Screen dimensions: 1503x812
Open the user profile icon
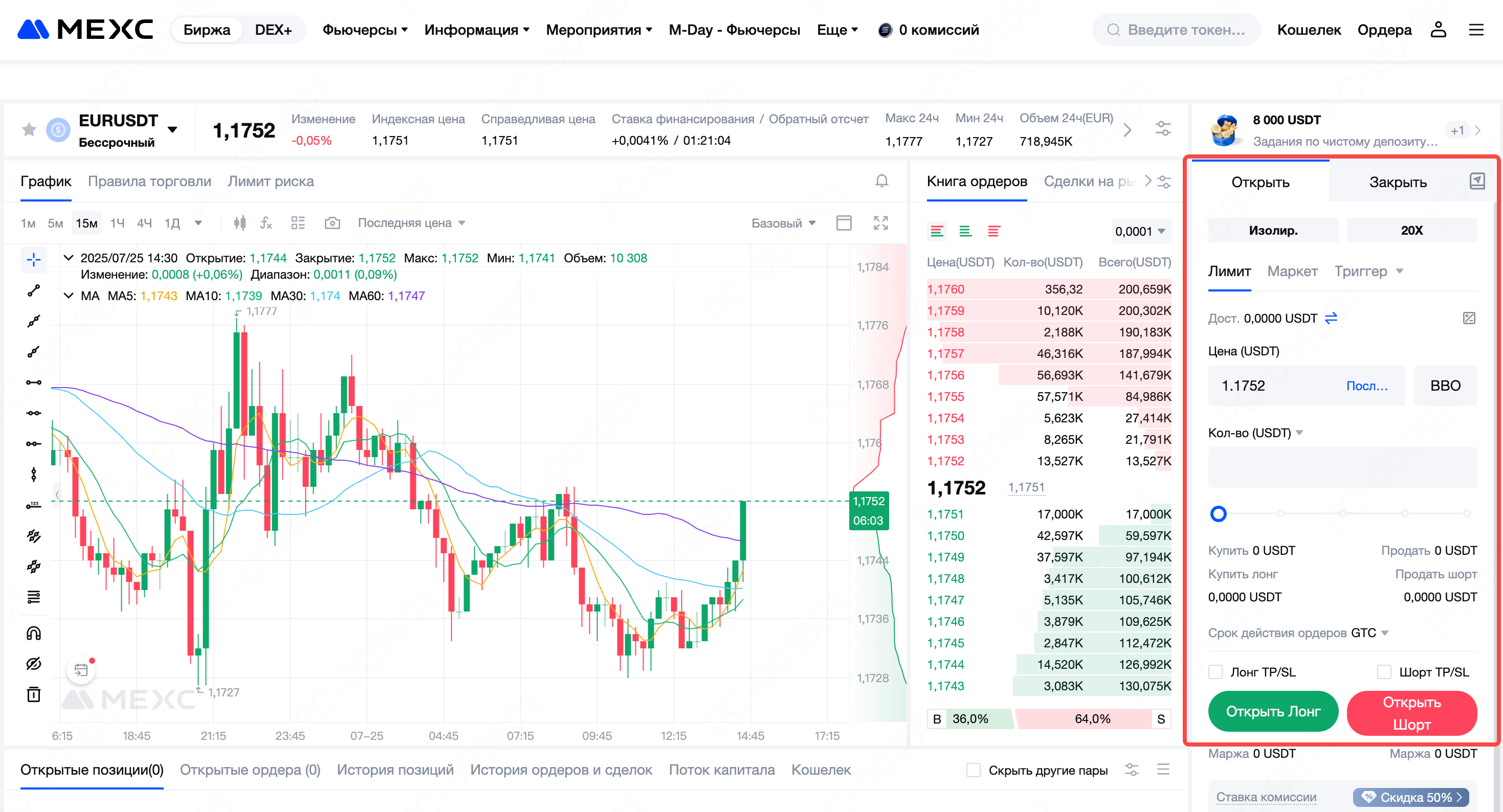point(1438,29)
